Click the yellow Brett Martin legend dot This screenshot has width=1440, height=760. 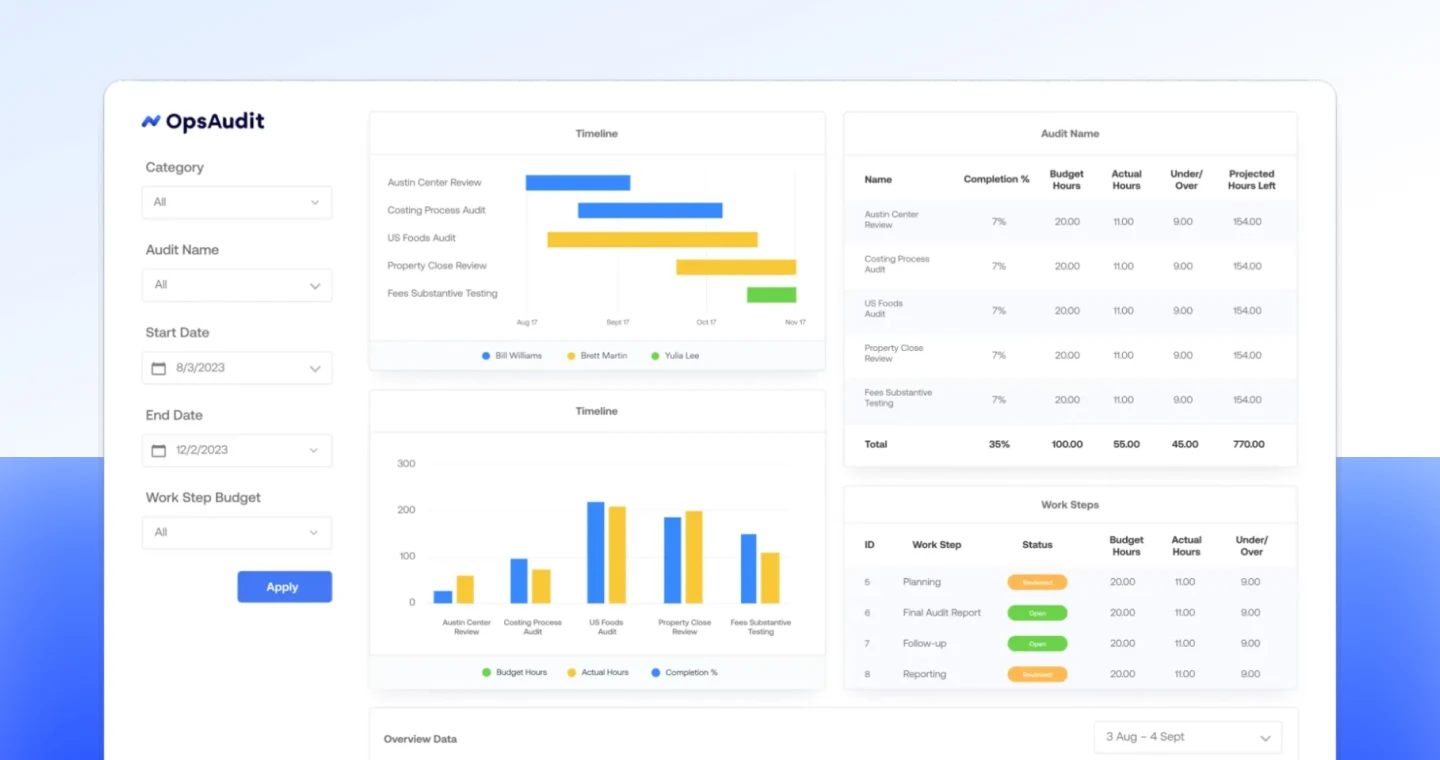(x=571, y=356)
